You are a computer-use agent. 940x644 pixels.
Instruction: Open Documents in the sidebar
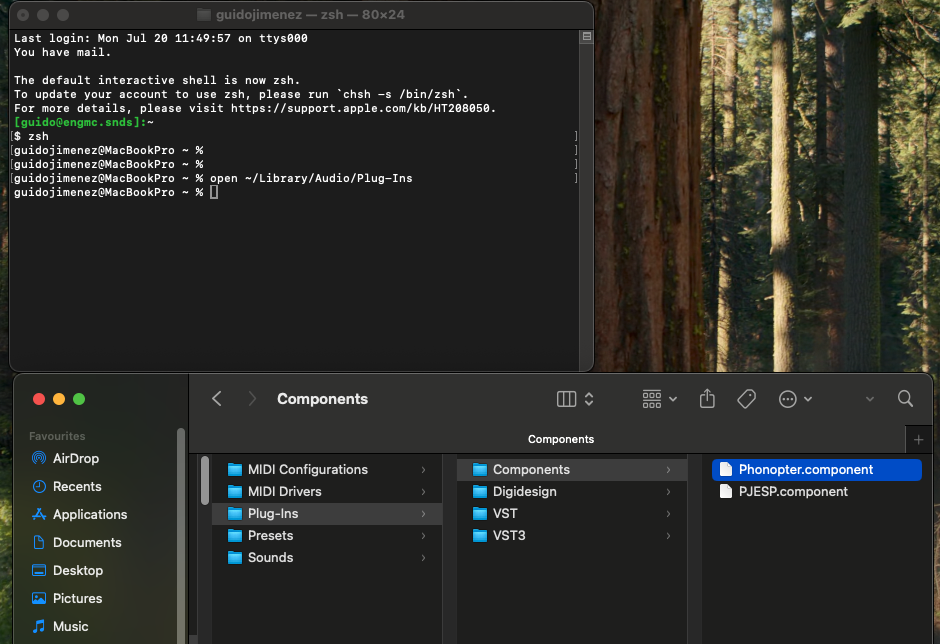pyautogui.click(x=76, y=542)
